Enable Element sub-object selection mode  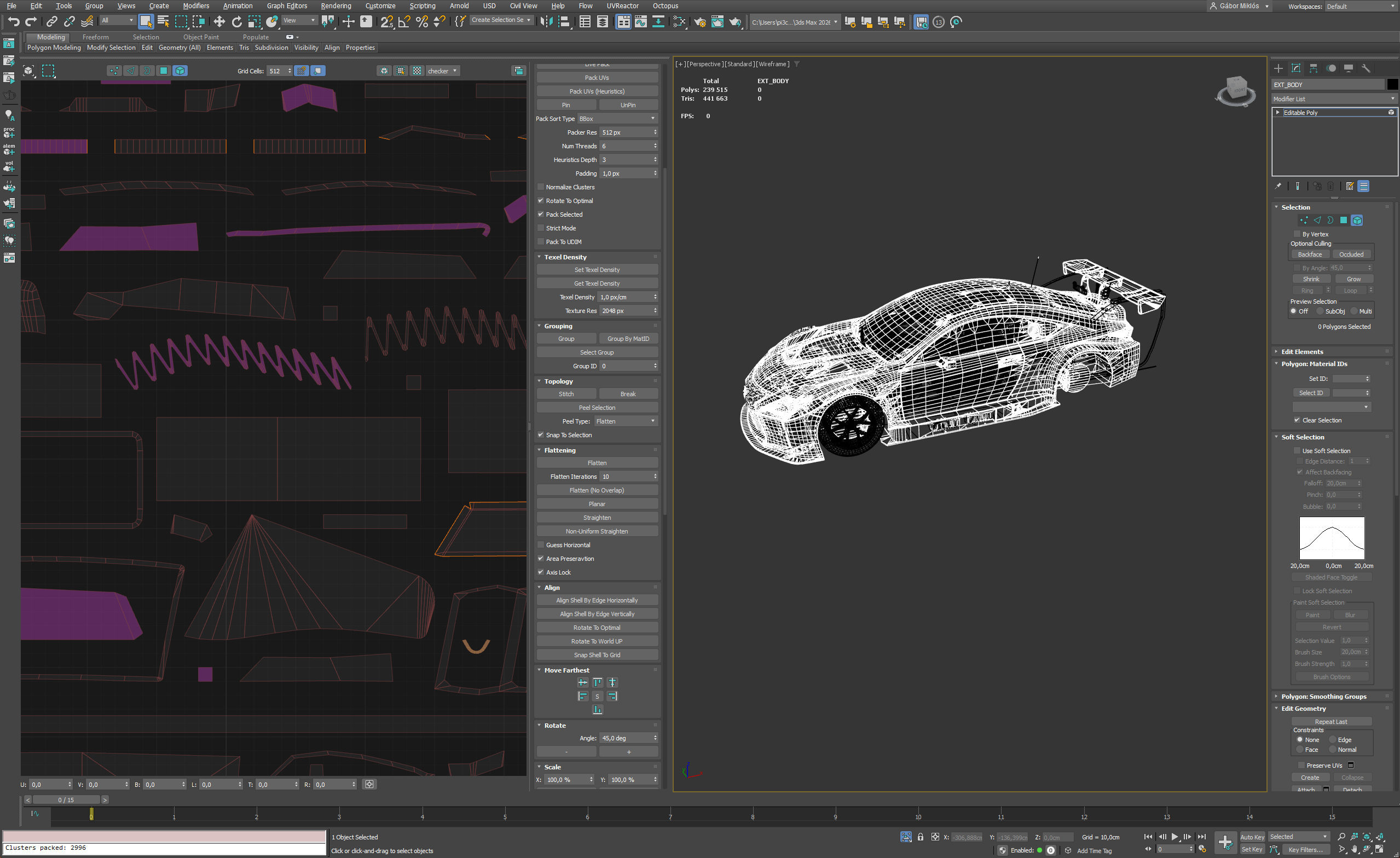[x=1357, y=221]
